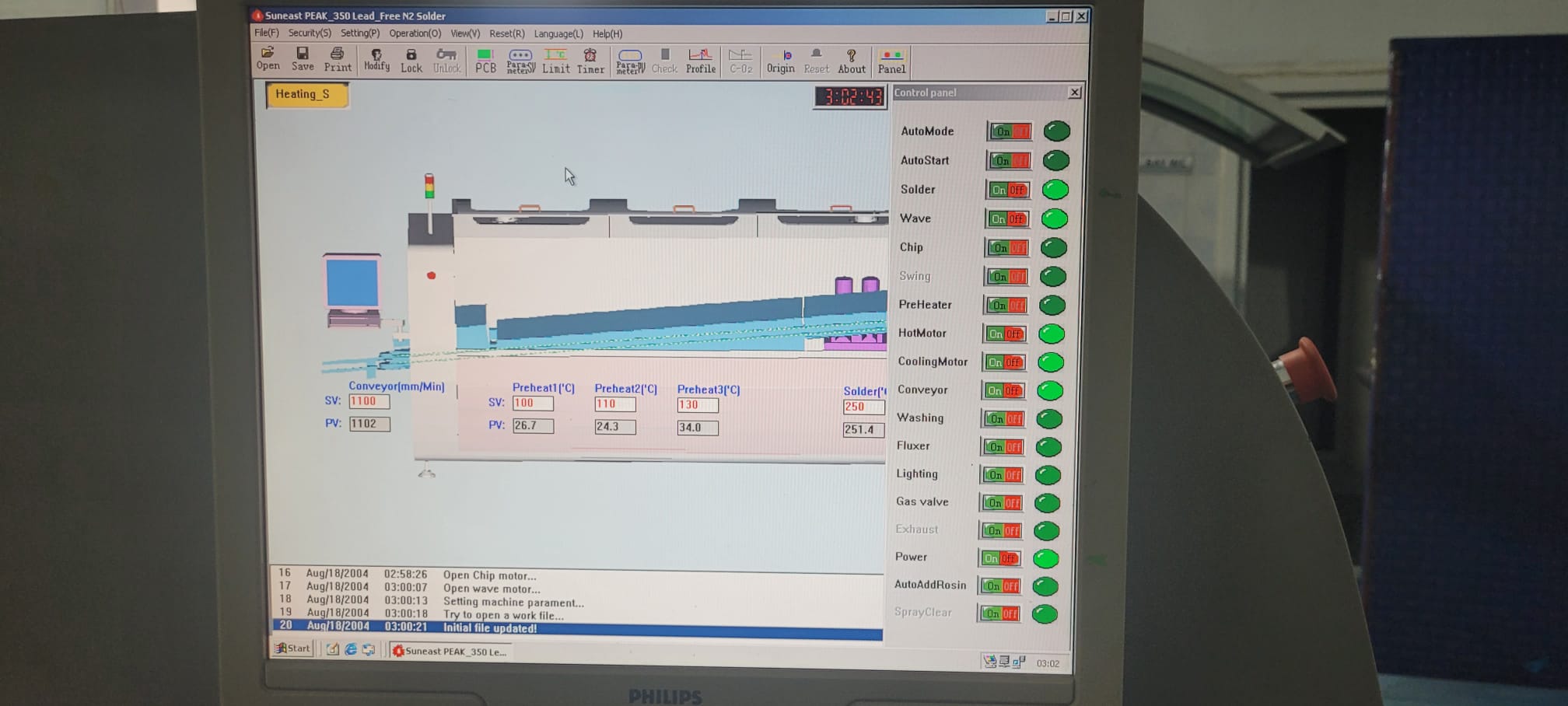Toggle the Solder On/Off switch
Viewport: 1568px width, 706px height.
1009,190
